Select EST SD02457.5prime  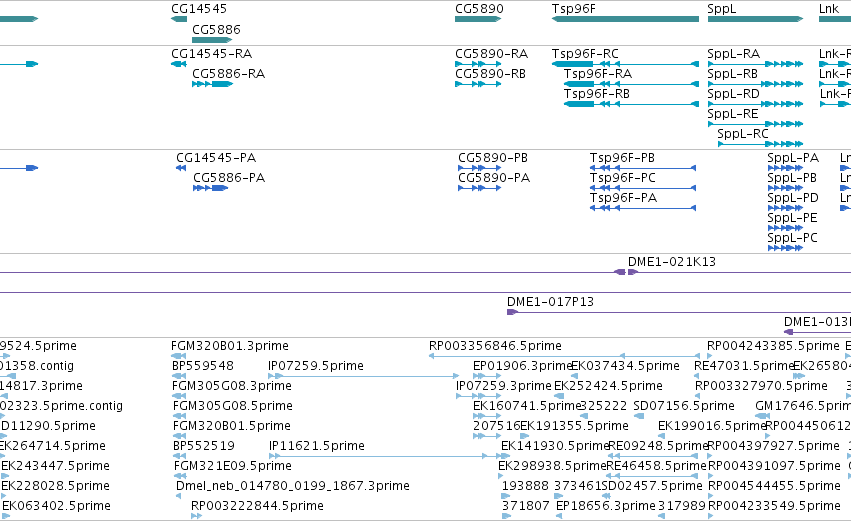point(652,486)
